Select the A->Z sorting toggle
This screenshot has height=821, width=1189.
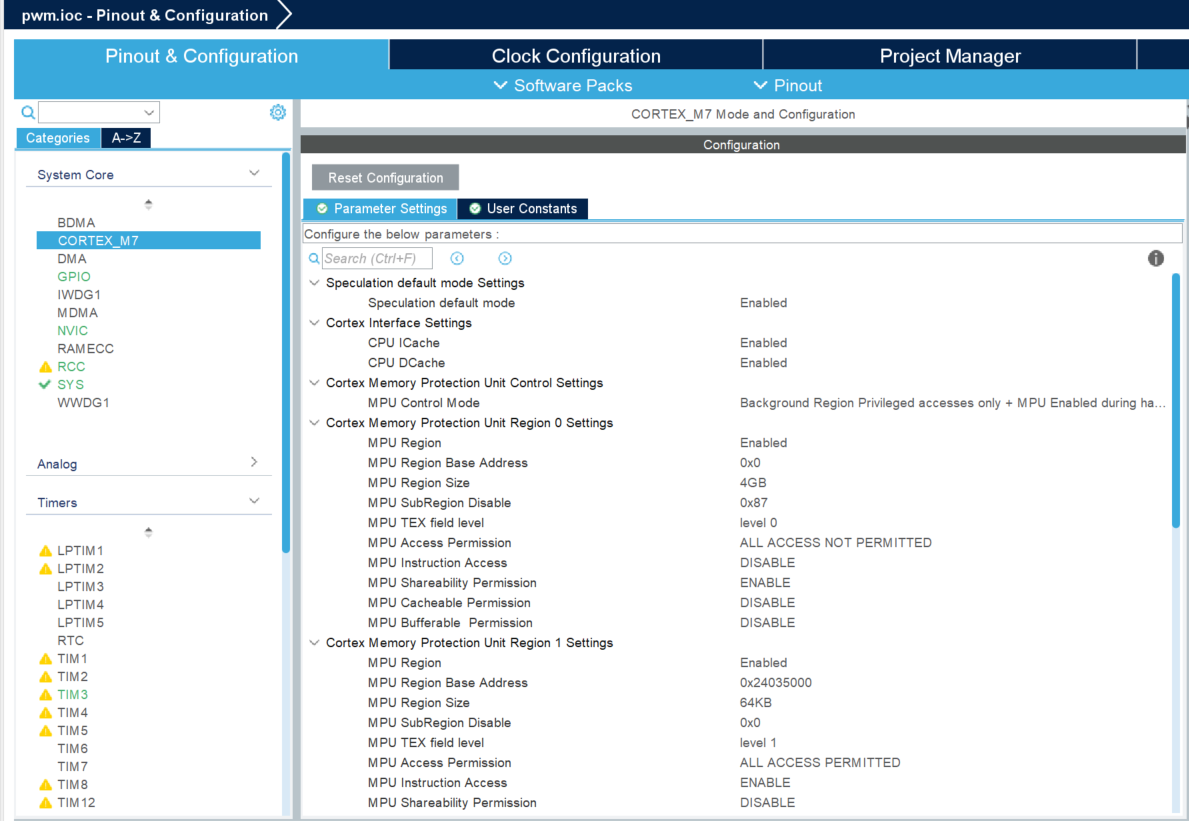pos(125,138)
